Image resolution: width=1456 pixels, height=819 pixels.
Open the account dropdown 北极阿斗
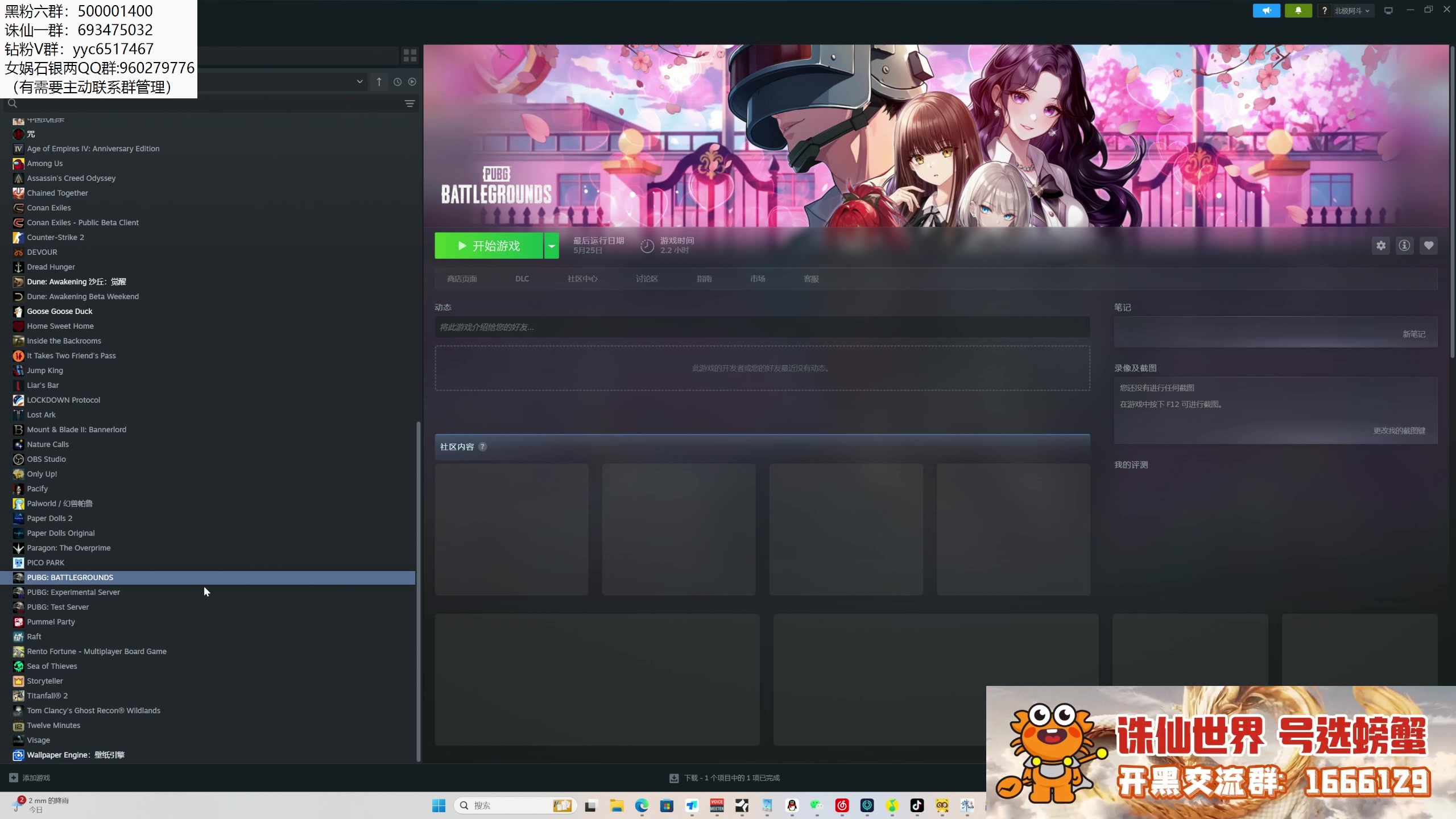coord(1351,10)
